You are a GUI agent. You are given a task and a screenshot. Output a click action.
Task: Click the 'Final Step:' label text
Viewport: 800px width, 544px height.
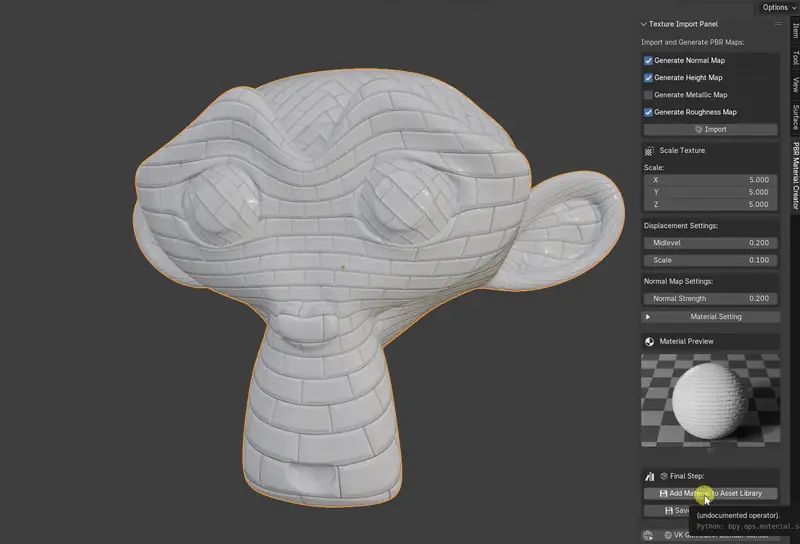(x=687, y=476)
